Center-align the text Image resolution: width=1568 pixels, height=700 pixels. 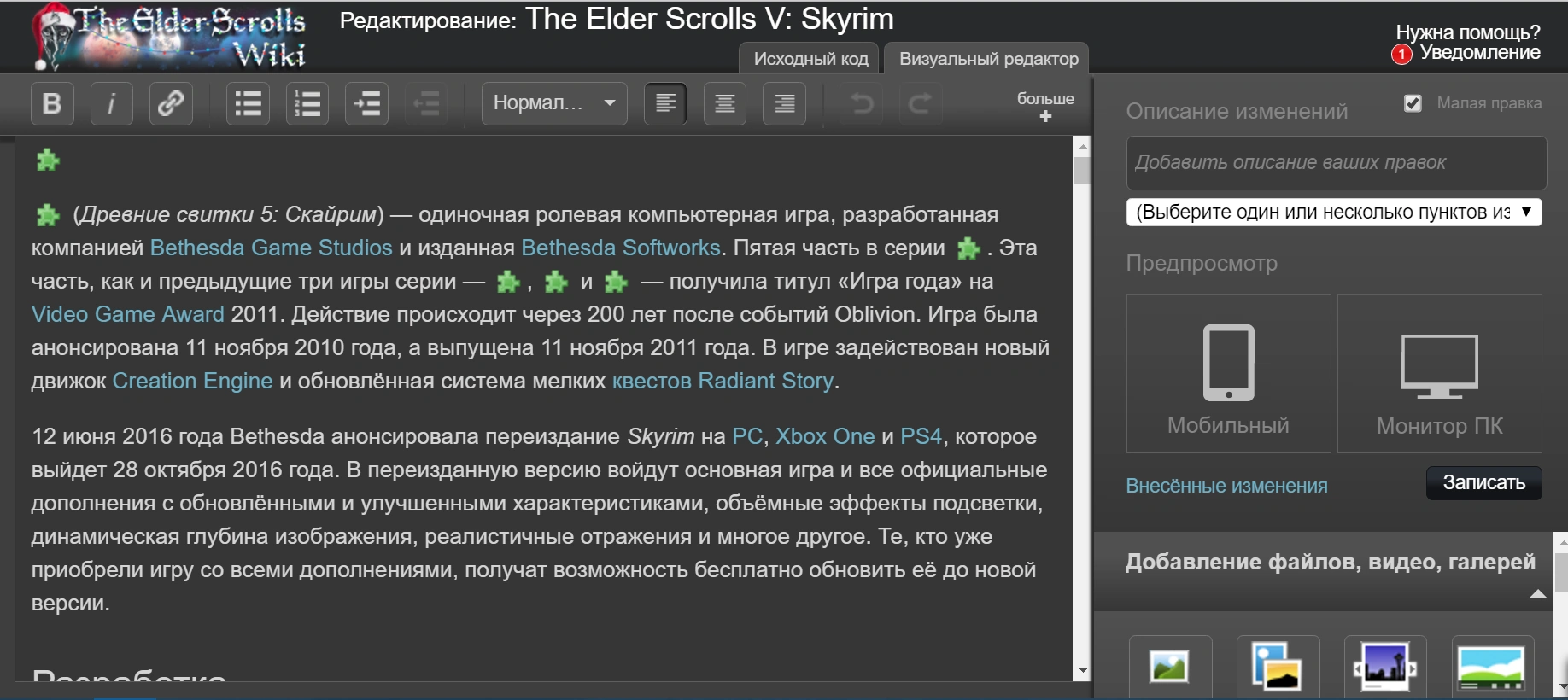click(725, 104)
